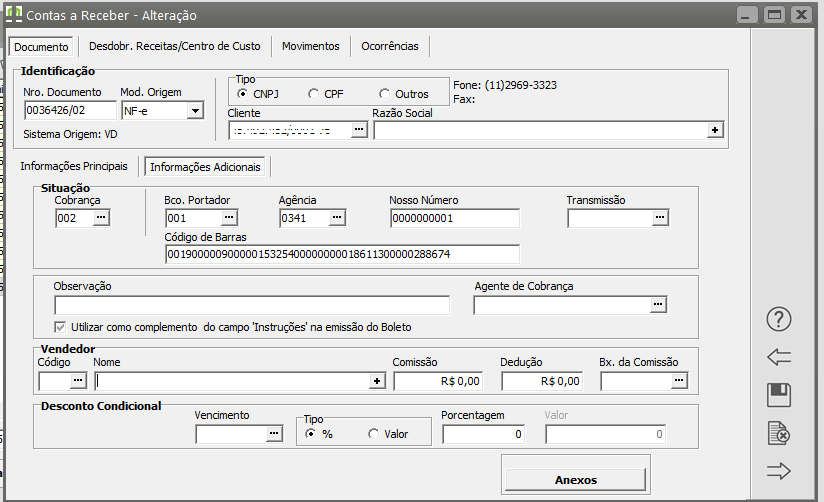Click the left arrow previous record icon
This screenshot has width=824, height=502.
[x=779, y=357]
